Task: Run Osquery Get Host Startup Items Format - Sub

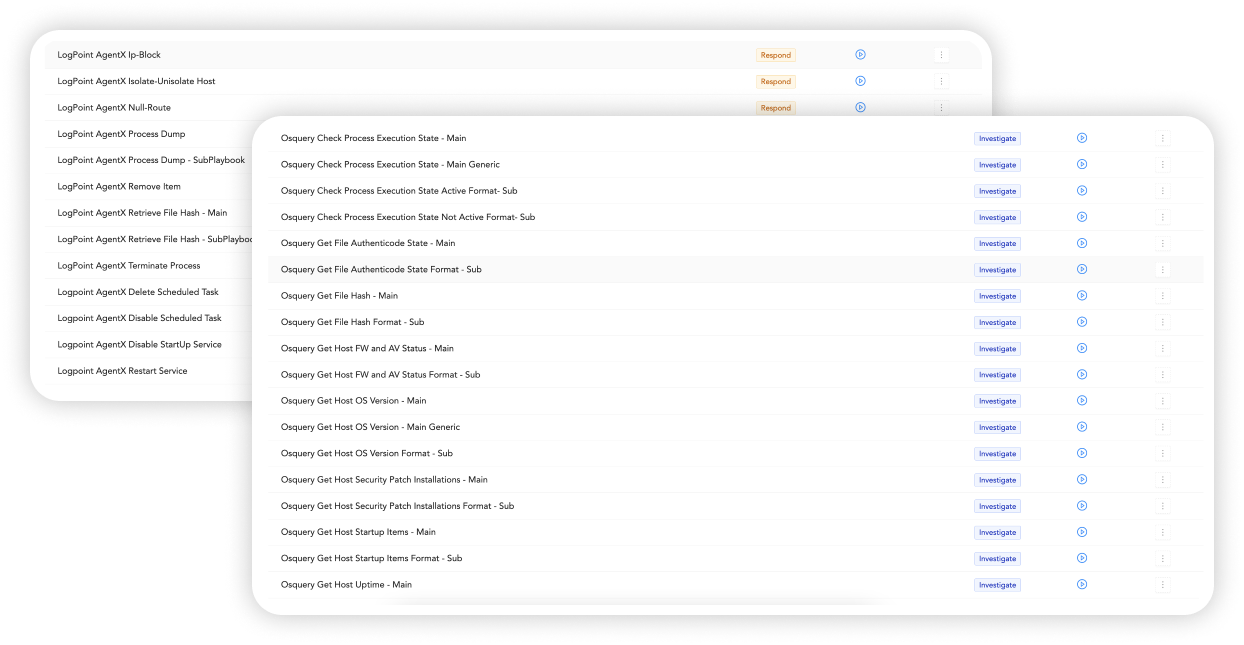Action: pyautogui.click(x=1082, y=558)
